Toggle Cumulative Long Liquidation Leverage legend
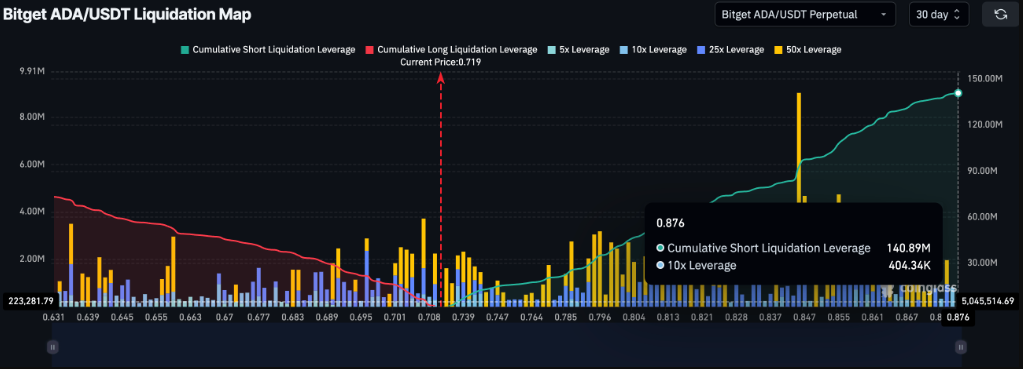 pos(451,50)
